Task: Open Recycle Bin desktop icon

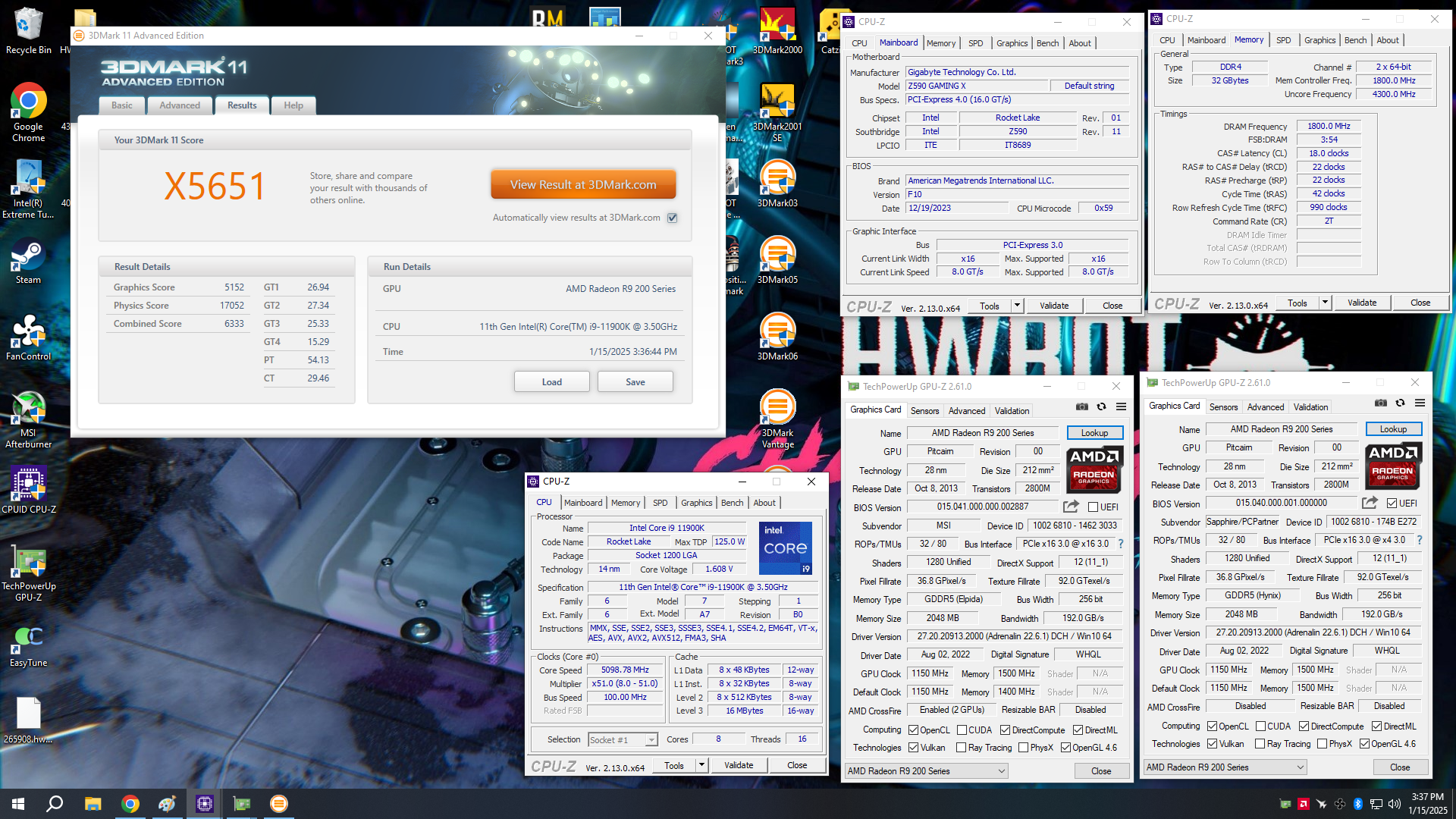Action: coord(28,30)
